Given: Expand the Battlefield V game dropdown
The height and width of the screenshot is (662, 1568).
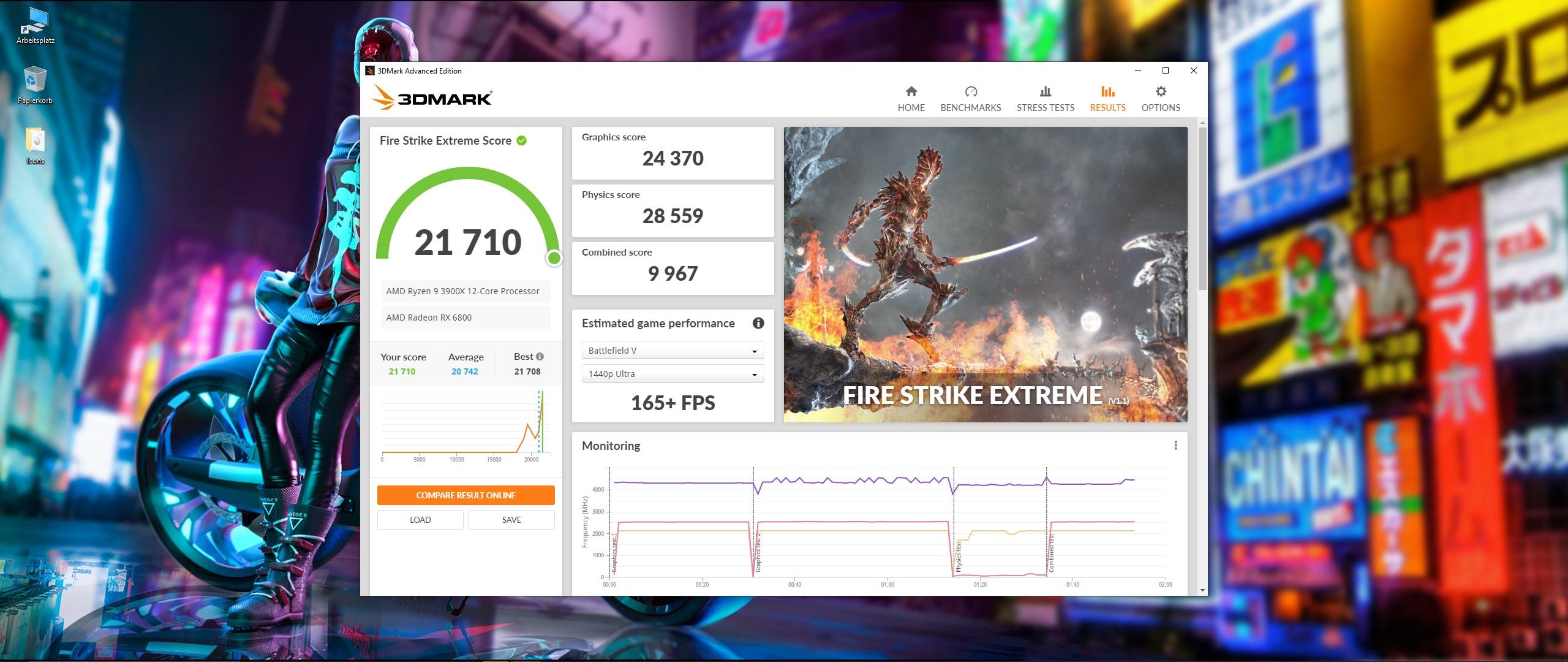Looking at the screenshot, I should pyautogui.click(x=672, y=351).
